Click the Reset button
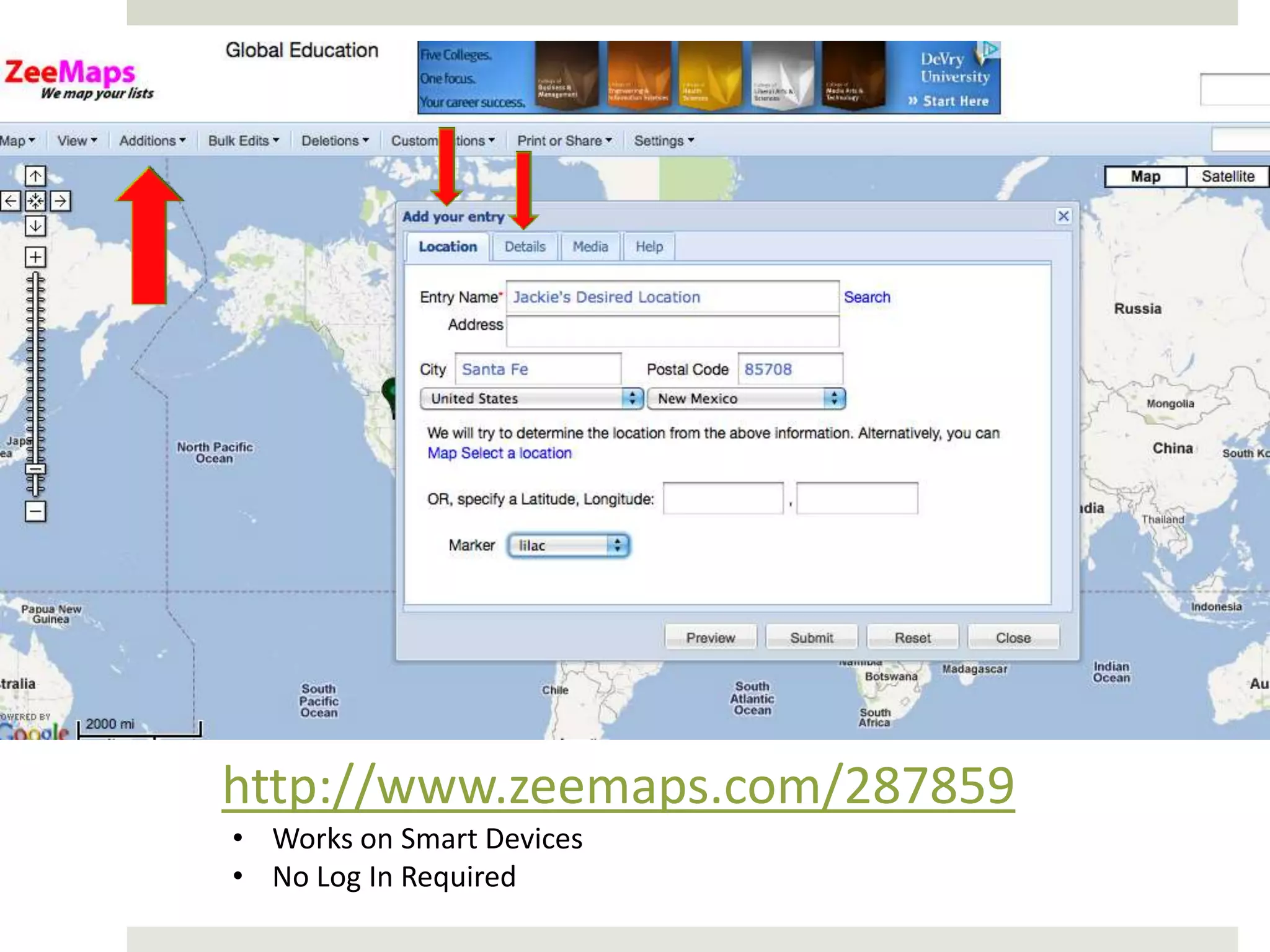This screenshot has height=952, width=1270. 913,637
